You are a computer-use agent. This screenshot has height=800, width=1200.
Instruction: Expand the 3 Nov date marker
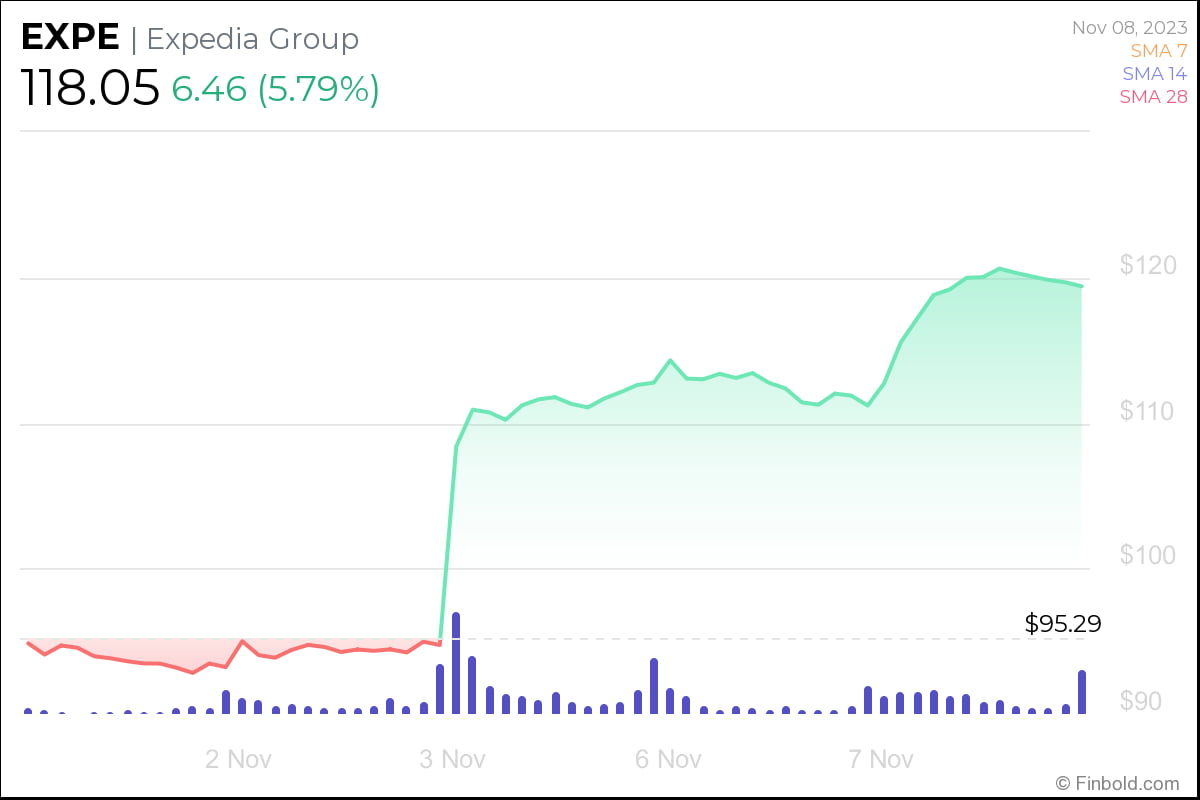coord(452,759)
